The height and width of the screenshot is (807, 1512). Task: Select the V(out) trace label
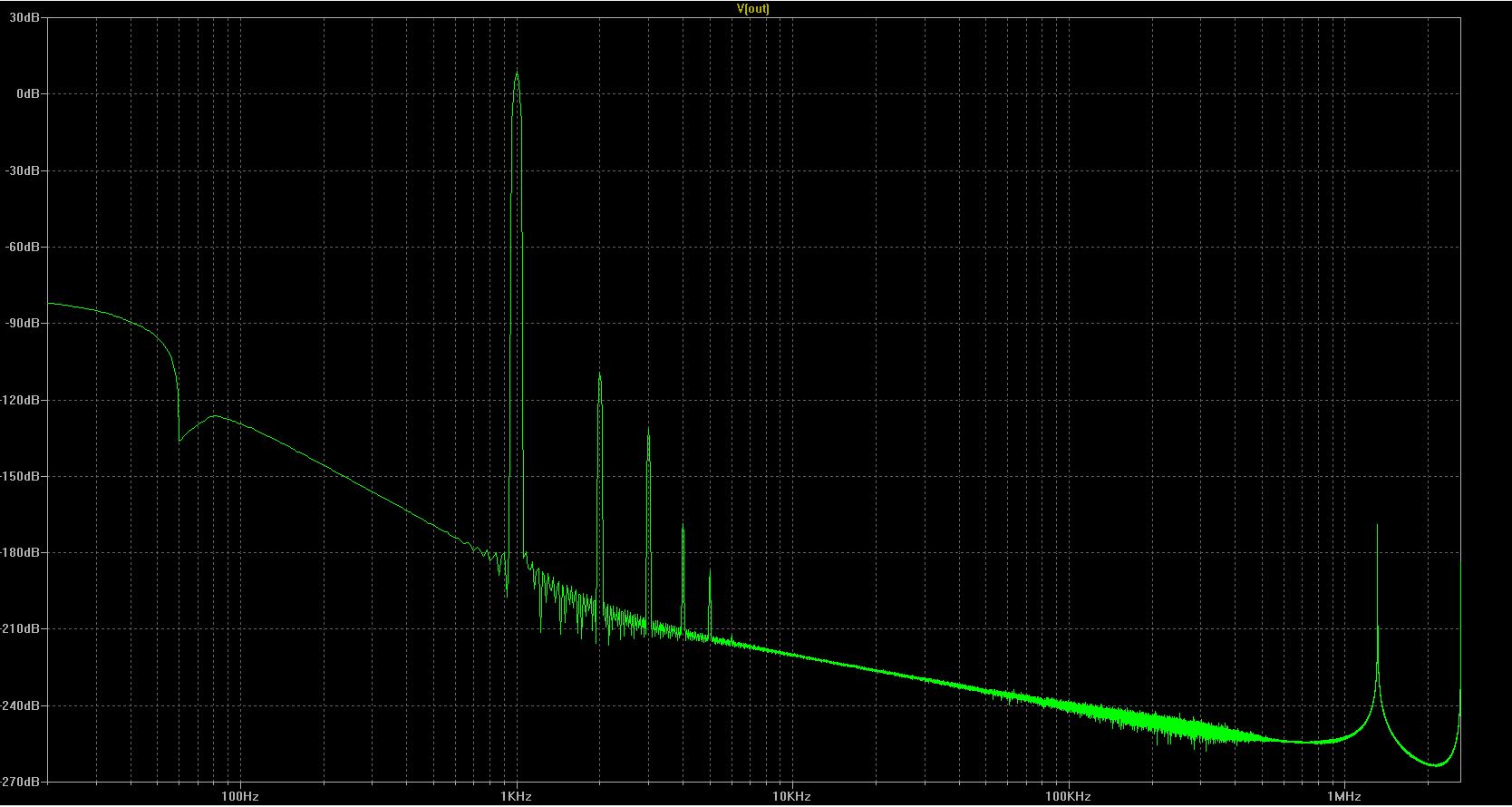point(753,8)
